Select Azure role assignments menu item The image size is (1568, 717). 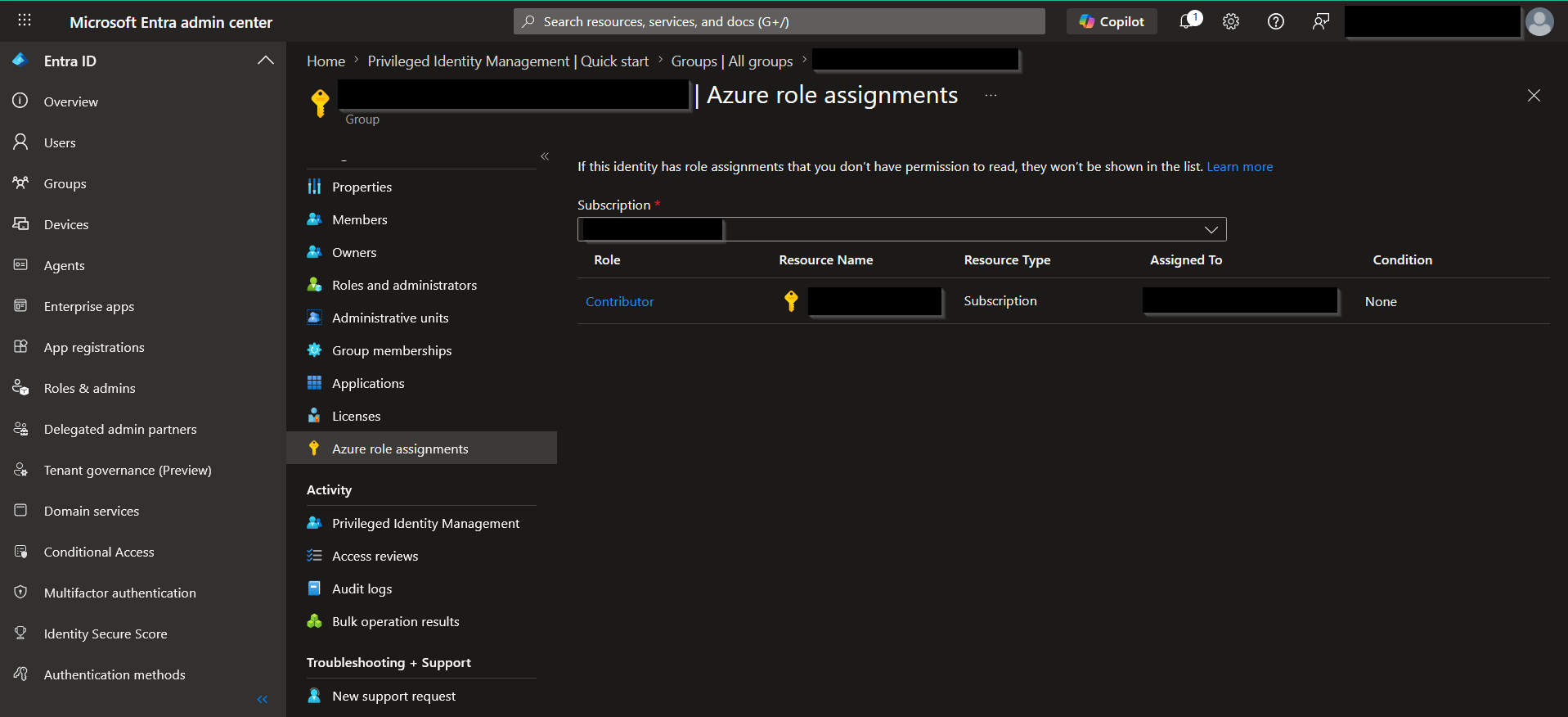(x=421, y=449)
